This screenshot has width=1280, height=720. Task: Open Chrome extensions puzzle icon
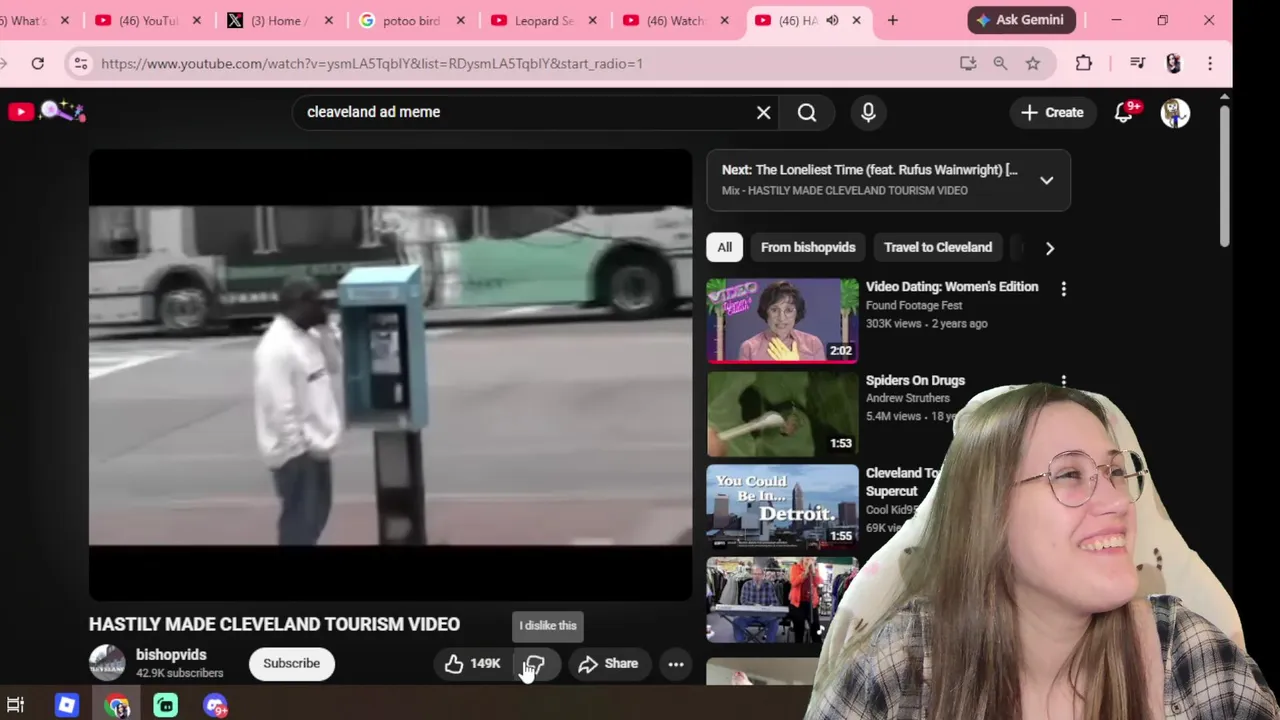1084,63
